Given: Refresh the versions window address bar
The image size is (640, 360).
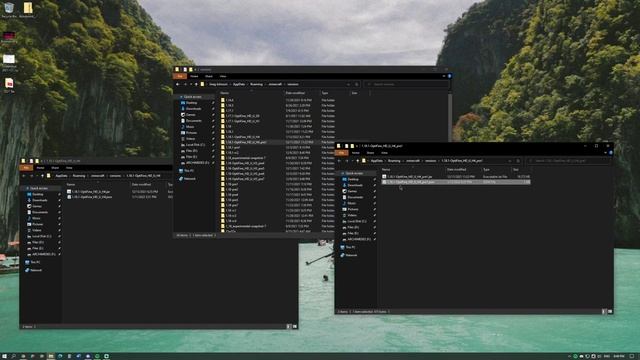Looking at the screenshot, I should [x=356, y=84].
